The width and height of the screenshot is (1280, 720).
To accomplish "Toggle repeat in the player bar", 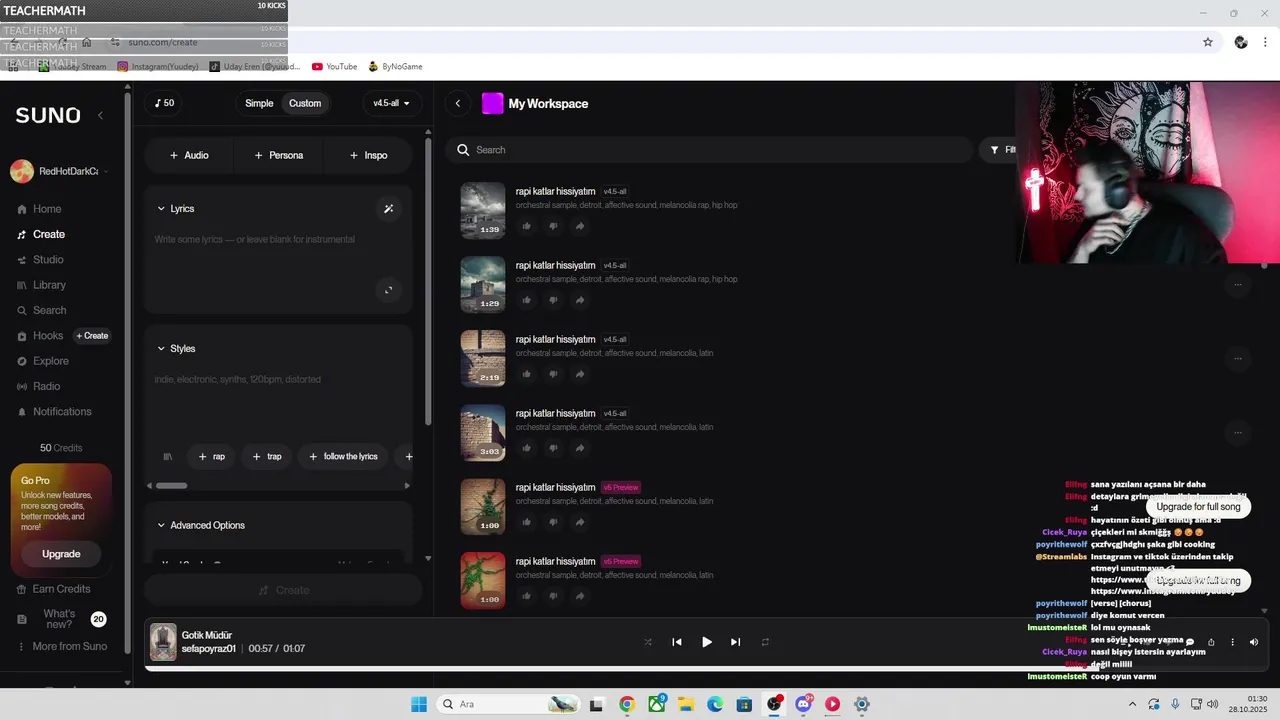I will [x=765, y=642].
